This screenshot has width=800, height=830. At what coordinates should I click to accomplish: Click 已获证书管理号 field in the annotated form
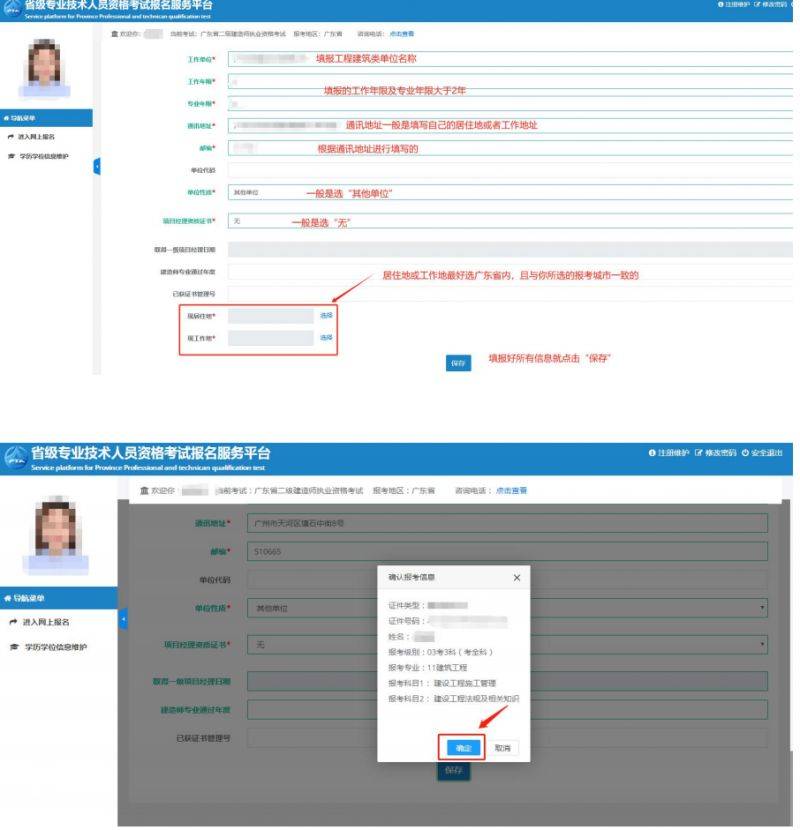[510, 294]
